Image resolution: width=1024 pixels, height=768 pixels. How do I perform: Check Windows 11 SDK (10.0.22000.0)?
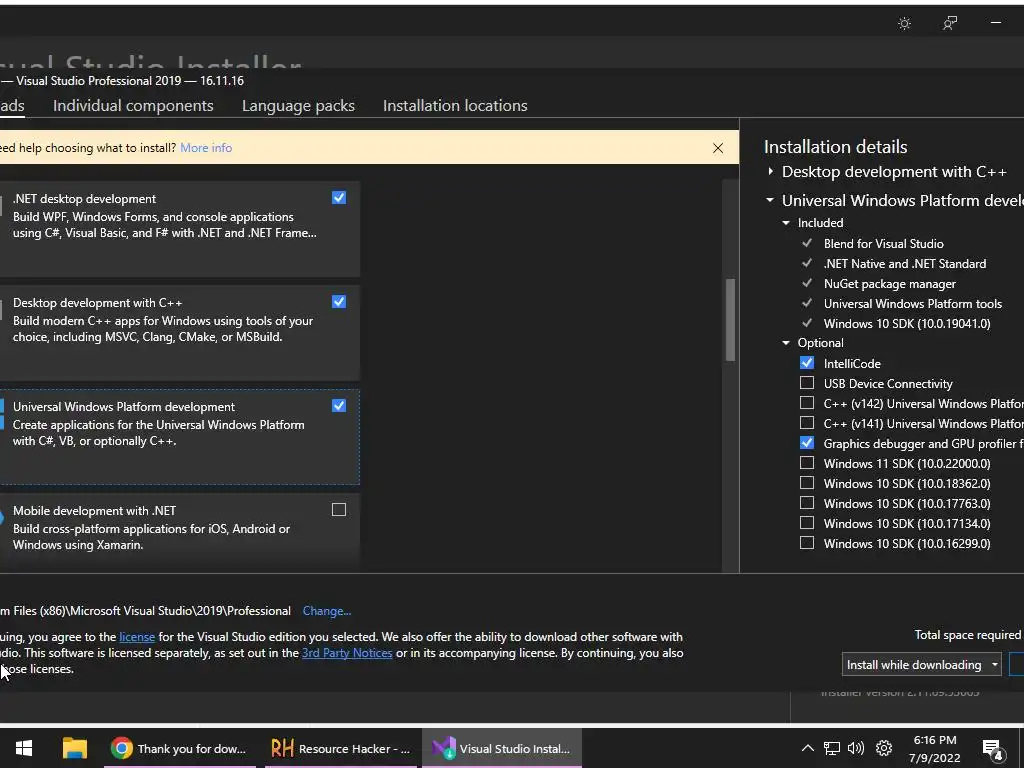point(807,463)
